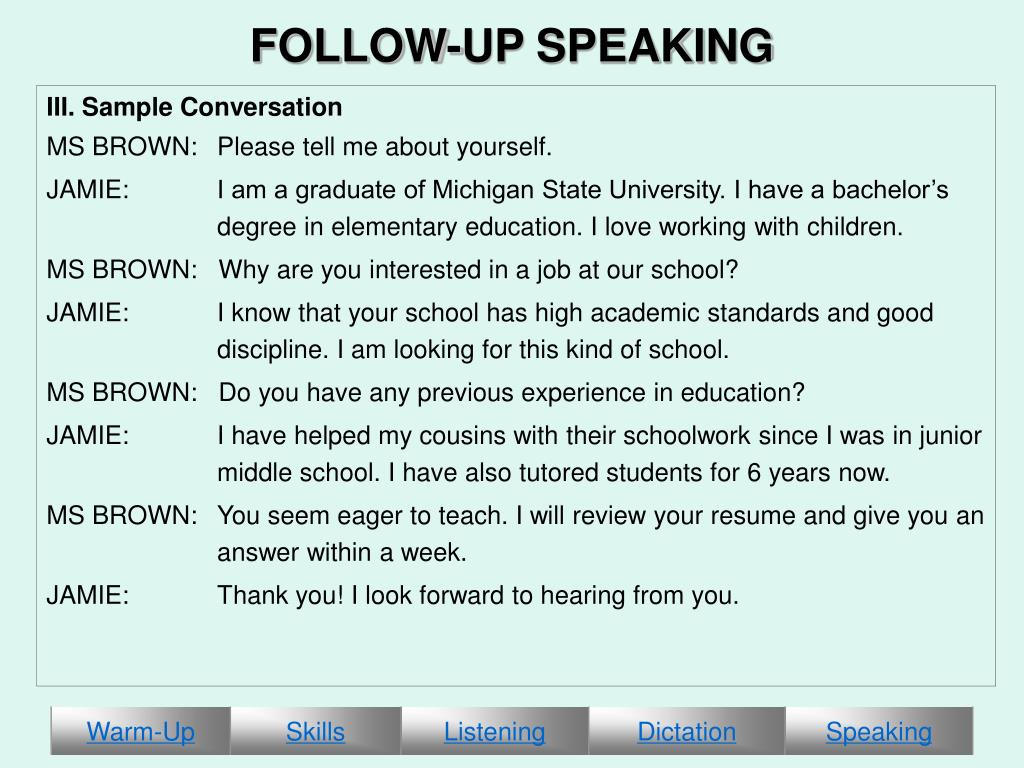Click 'tutored students for 6 years' line
Viewport: 1024px width, 768px height.
(553, 472)
